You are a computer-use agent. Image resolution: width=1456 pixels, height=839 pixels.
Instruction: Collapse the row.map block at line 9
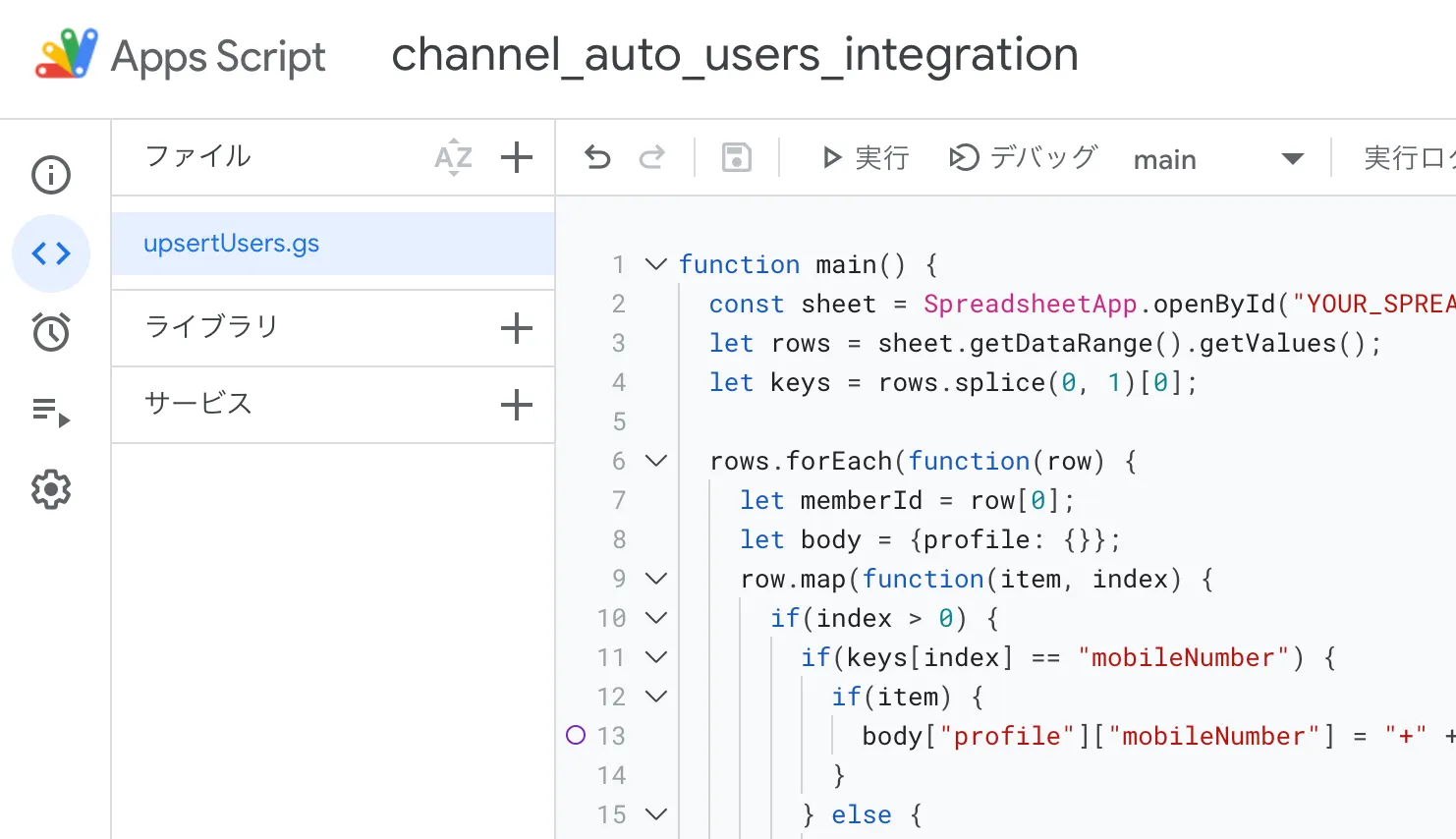(x=655, y=579)
